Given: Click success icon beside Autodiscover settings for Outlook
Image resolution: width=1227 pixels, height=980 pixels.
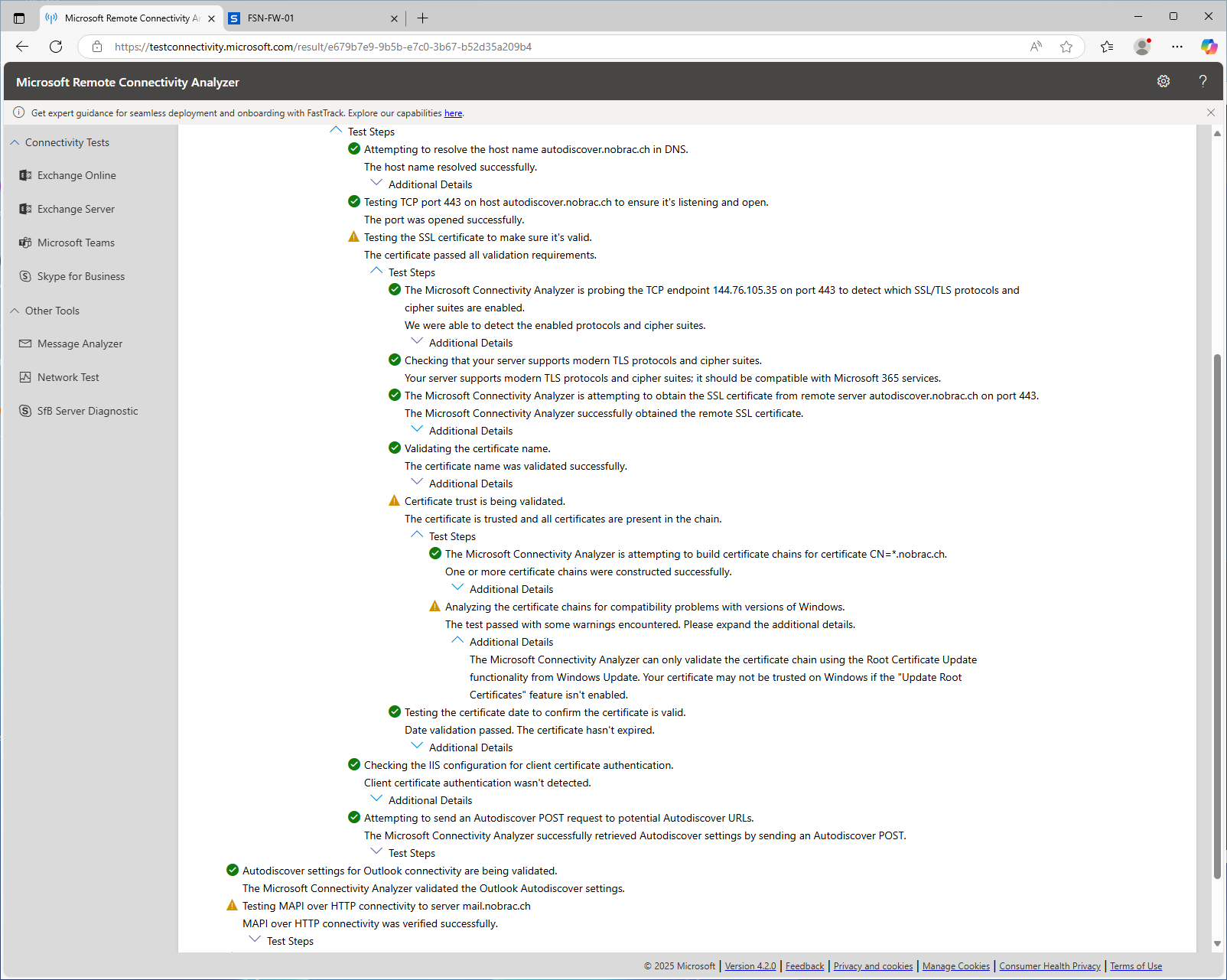Looking at the screenshot, I should (232, 871).
